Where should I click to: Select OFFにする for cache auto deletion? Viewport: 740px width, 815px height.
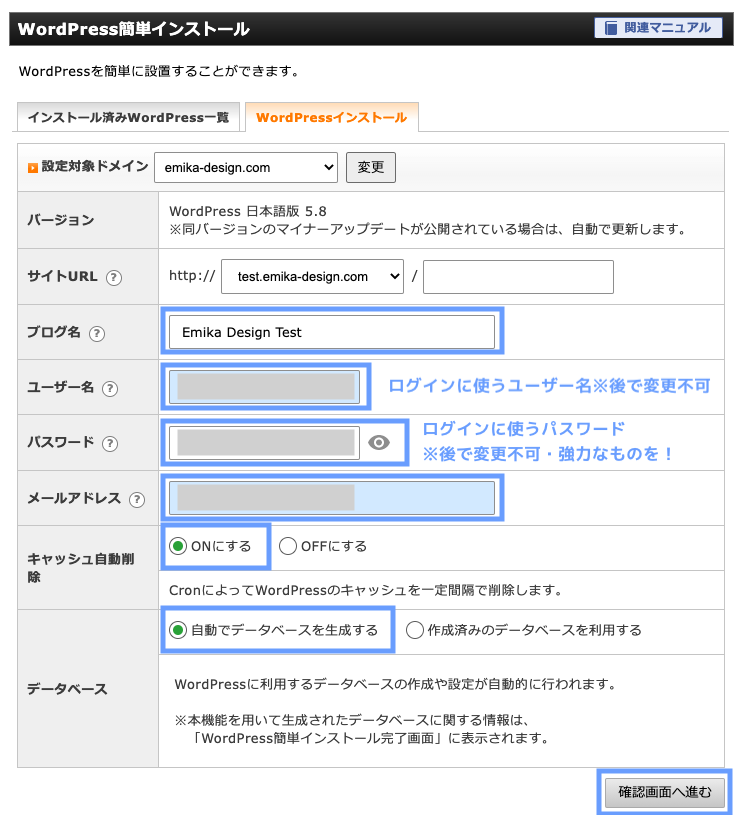click(288, 546)
